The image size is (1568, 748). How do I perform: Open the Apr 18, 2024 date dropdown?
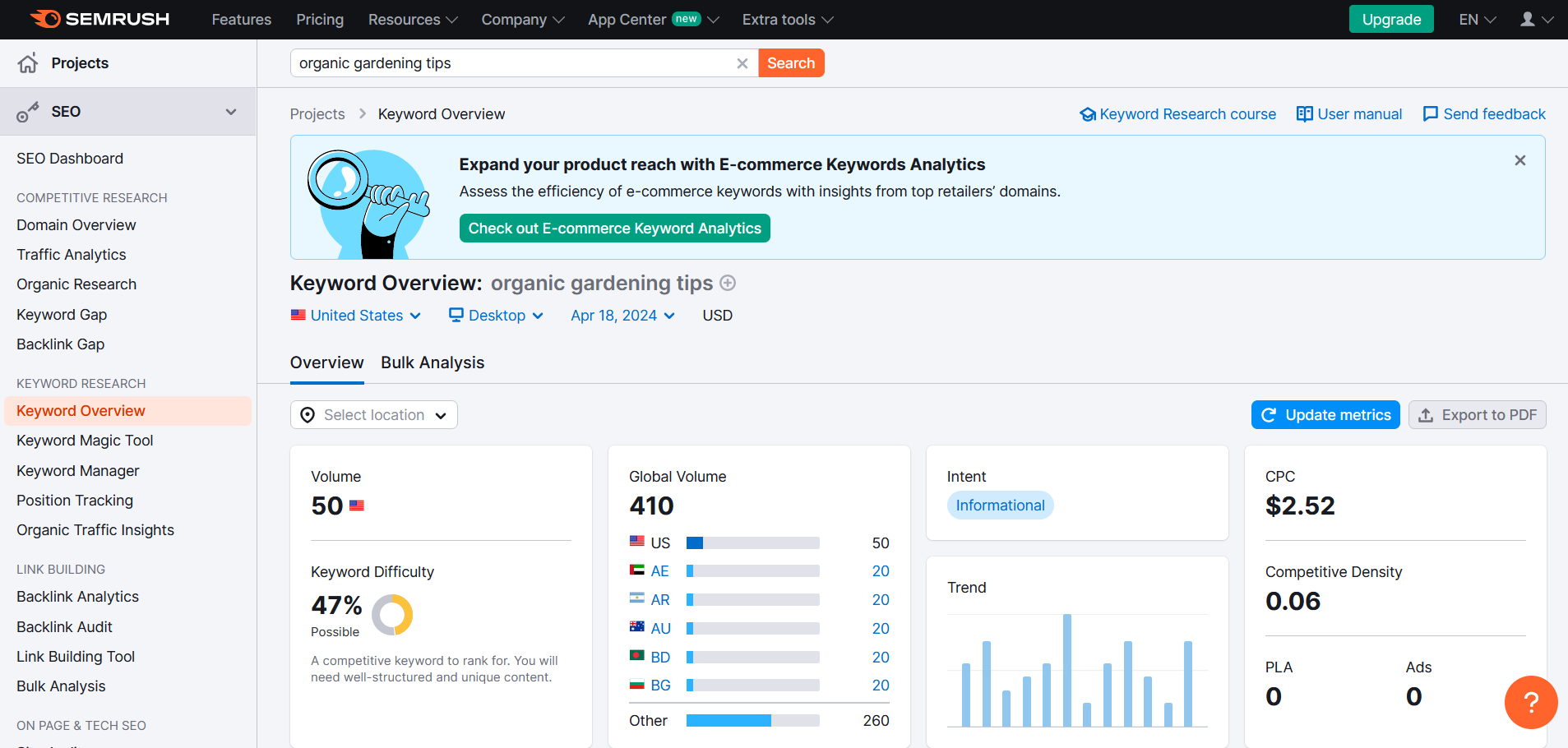click(x=622, y=316)
